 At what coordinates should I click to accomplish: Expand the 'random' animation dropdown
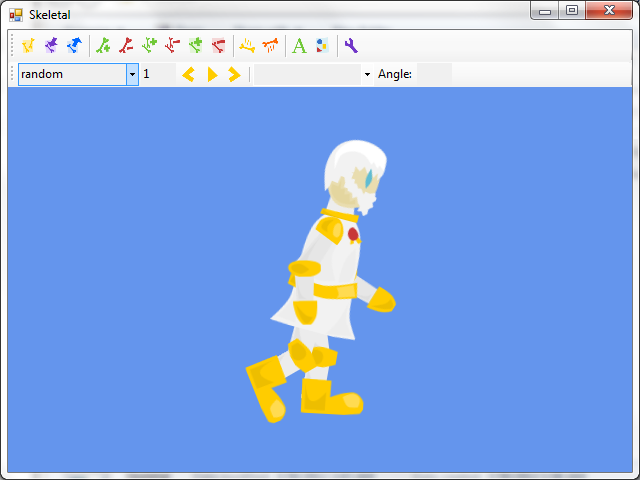tap(132, 74)
